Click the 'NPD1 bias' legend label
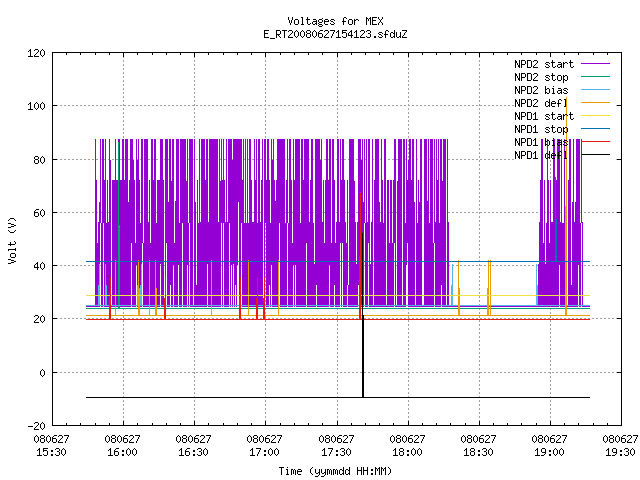 tap(541, 142)
